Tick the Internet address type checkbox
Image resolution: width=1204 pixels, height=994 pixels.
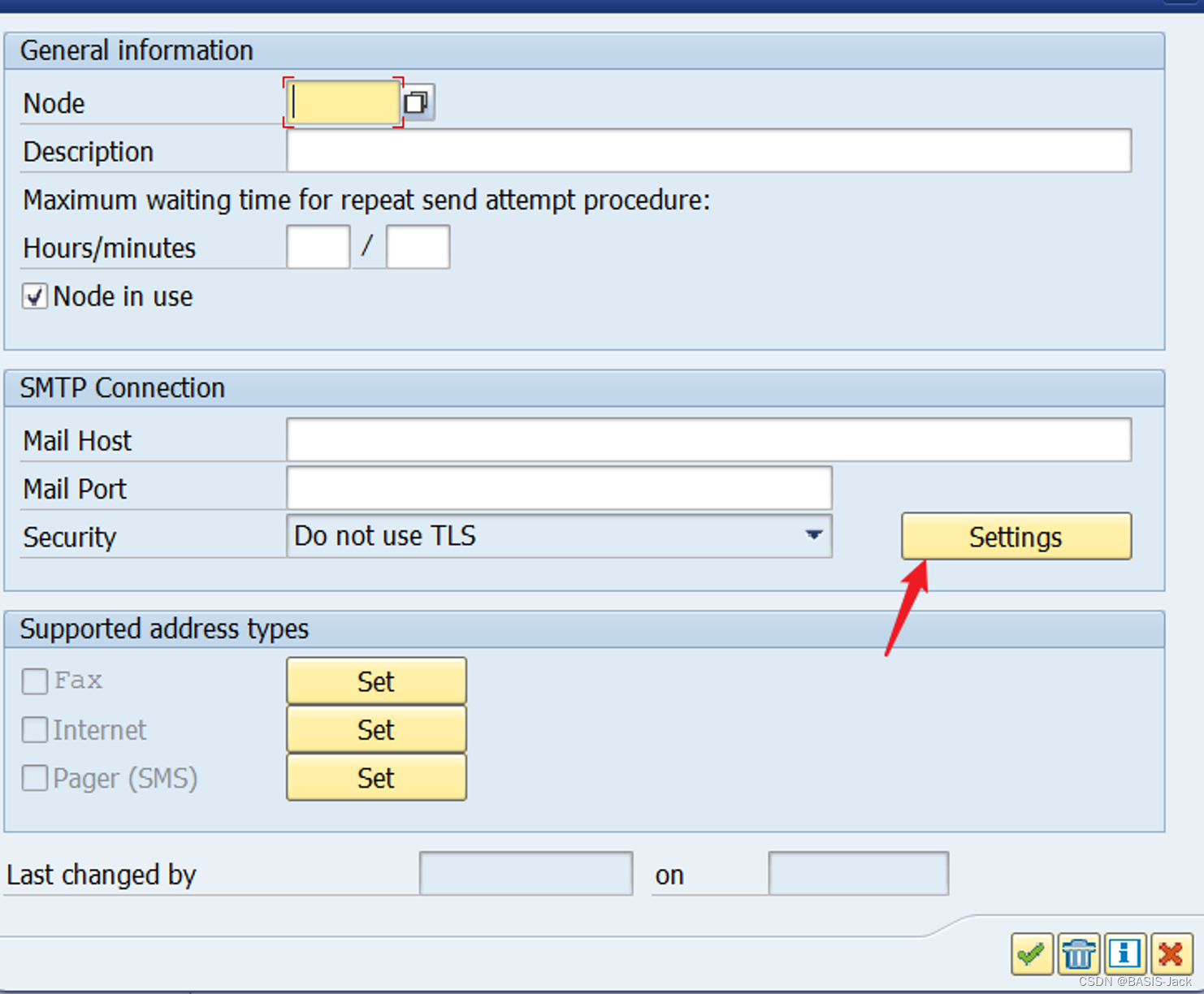pos(34,730)
